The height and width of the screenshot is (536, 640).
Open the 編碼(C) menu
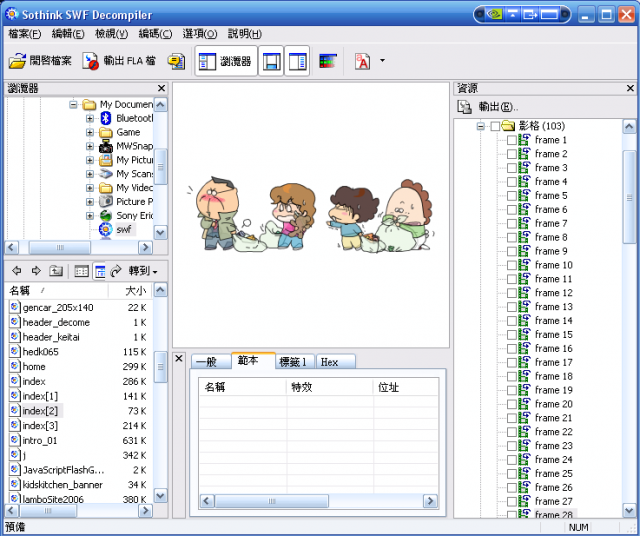pyautogui.click(x=155, y=34)
